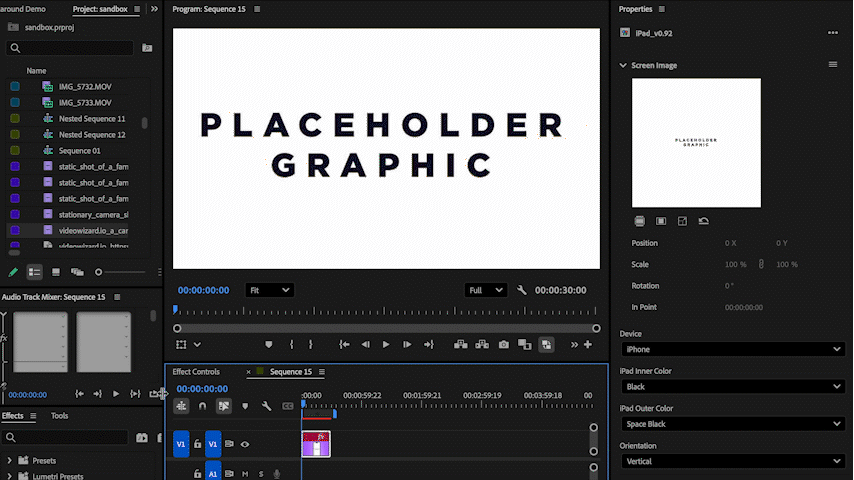Click Program Monitor timecode 00:00:00:00

click(204, 290)
